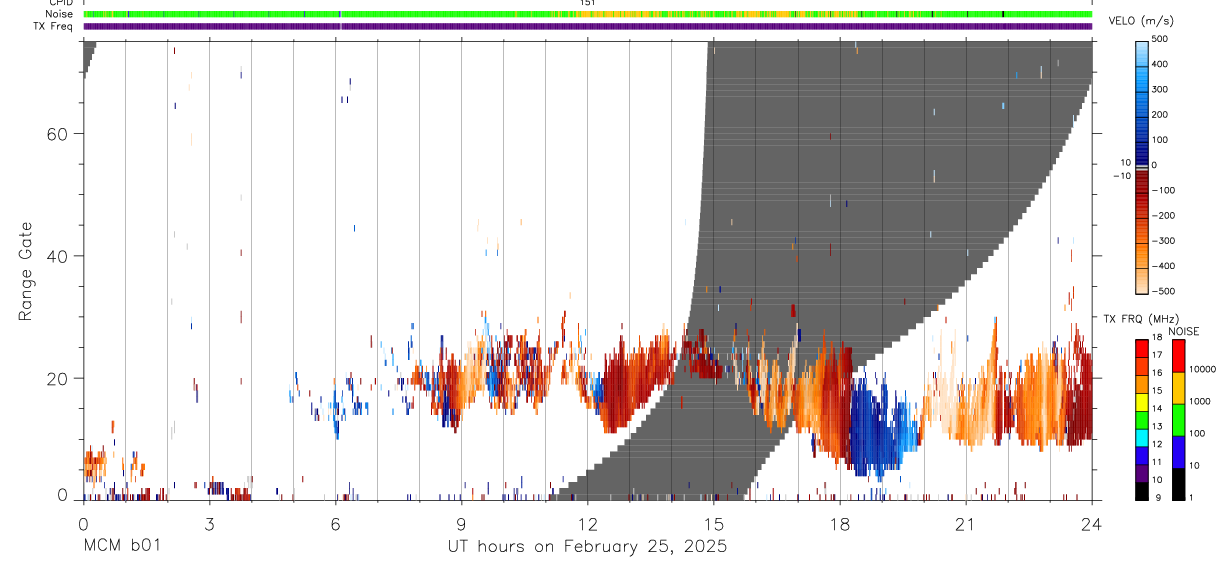Select the 6 tick on UT hours axis

pyautogui.click(x=335, y=523)
